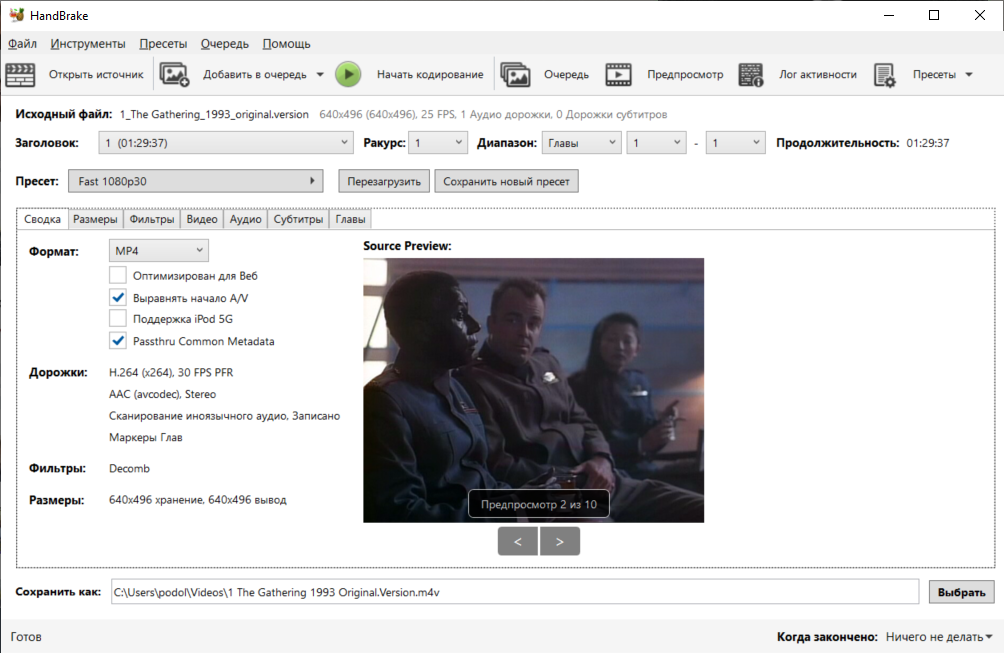The height and width of the screenshot is (653, 1004).
Task: Switch to the Размеры tab
Action: pyautogui.click(x=95, y=219)
